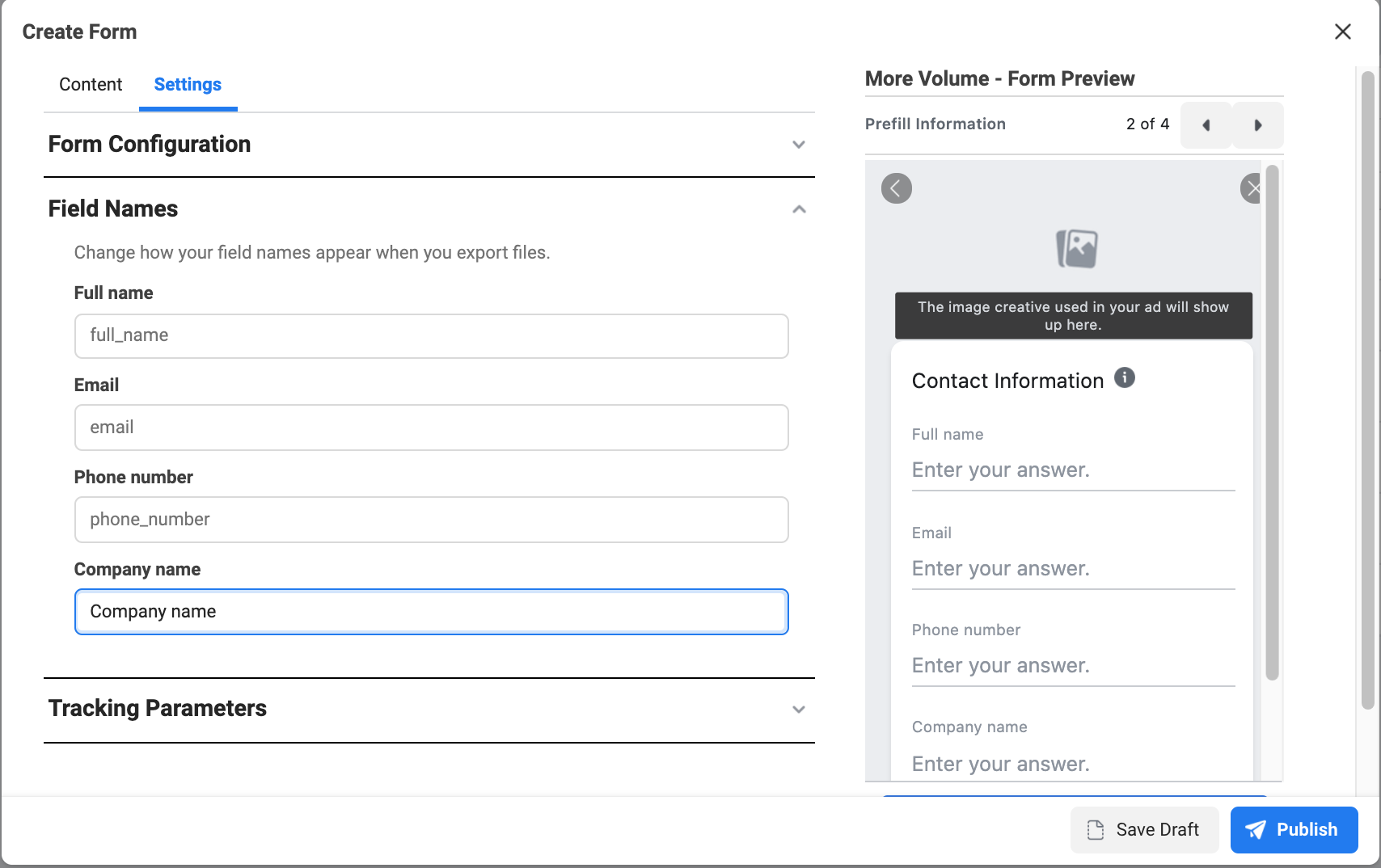Viewport: 1381px width, 868px height.
Task: Go to previous form preview page
Action: pos(1206,125)
